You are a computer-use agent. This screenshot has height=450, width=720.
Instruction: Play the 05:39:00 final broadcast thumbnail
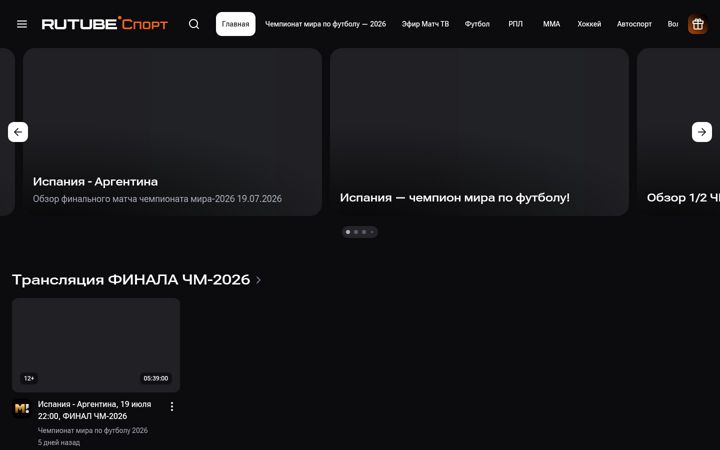[x=96, y=345]
